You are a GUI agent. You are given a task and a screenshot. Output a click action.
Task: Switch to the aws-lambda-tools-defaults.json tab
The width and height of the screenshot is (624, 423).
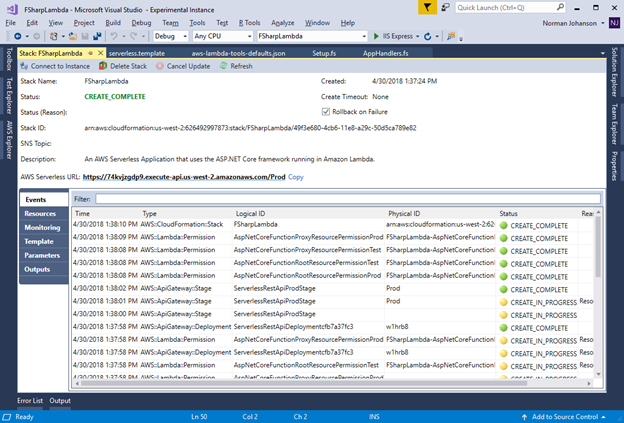click(238, 53)
